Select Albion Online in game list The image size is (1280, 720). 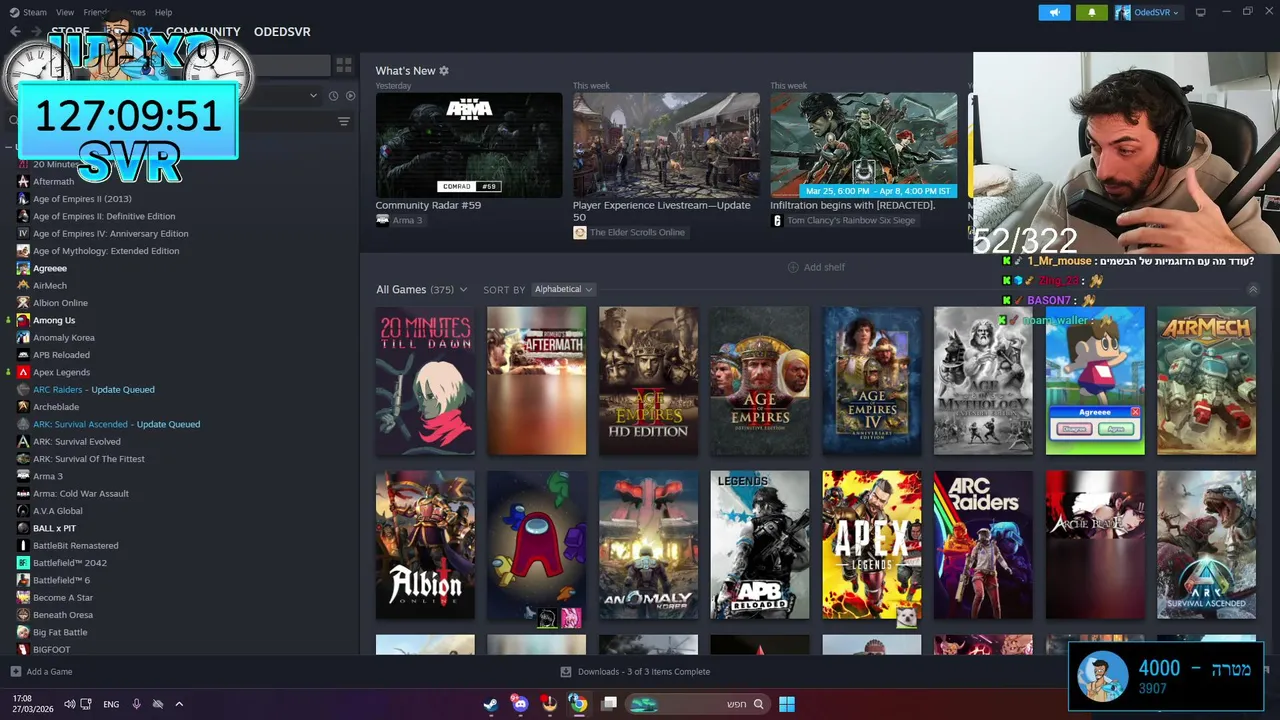tap(60, 303)
